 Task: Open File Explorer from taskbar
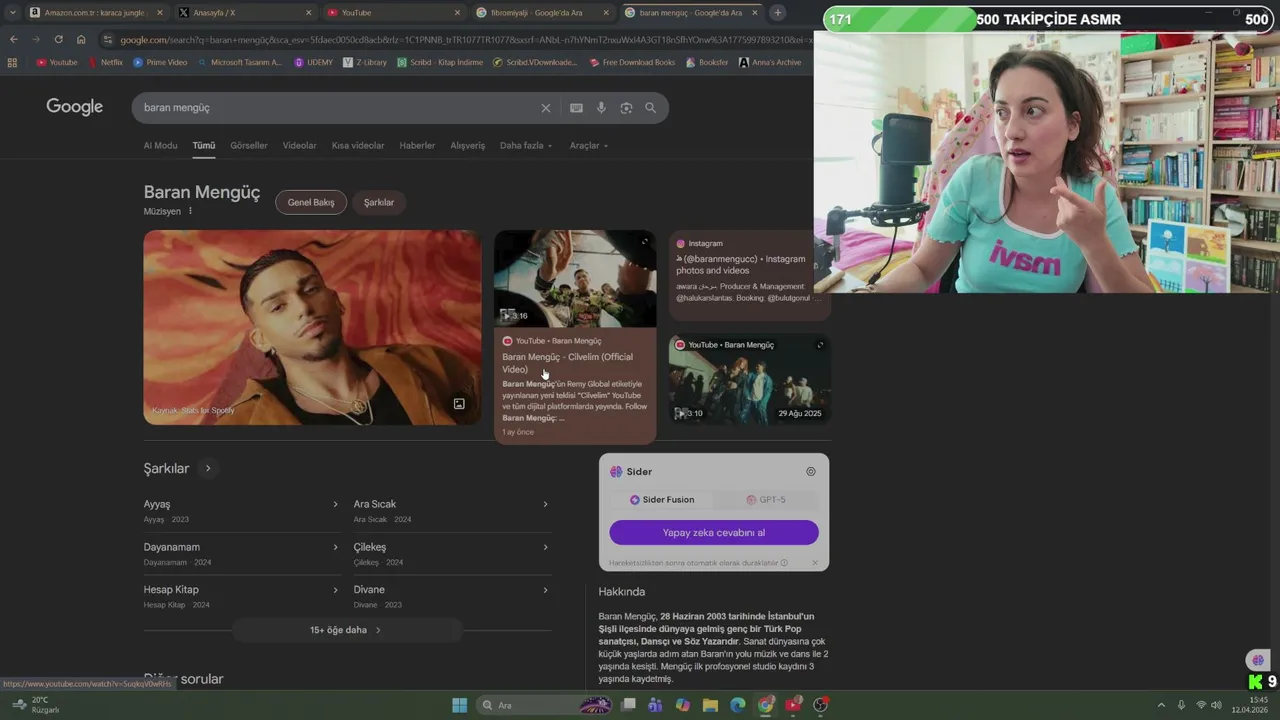click(x=710, y=705)
